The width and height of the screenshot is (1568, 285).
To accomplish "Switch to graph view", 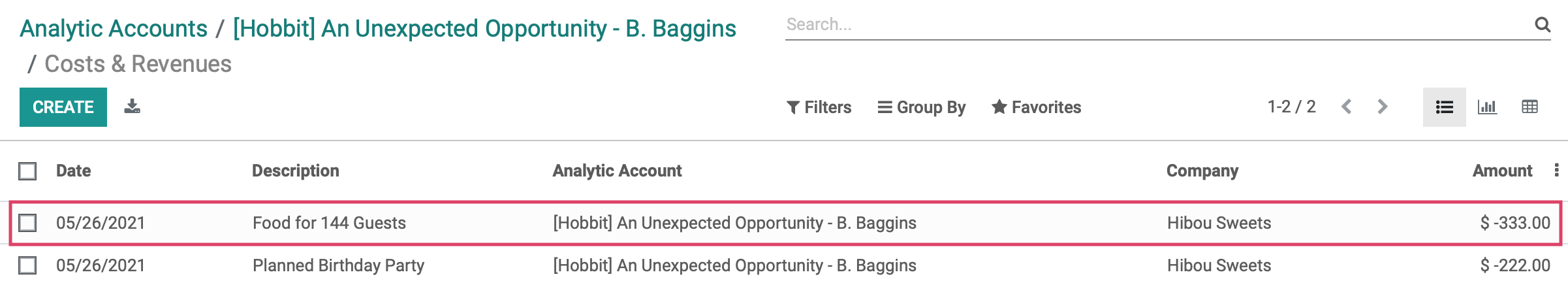I will tap(1487, 107).
